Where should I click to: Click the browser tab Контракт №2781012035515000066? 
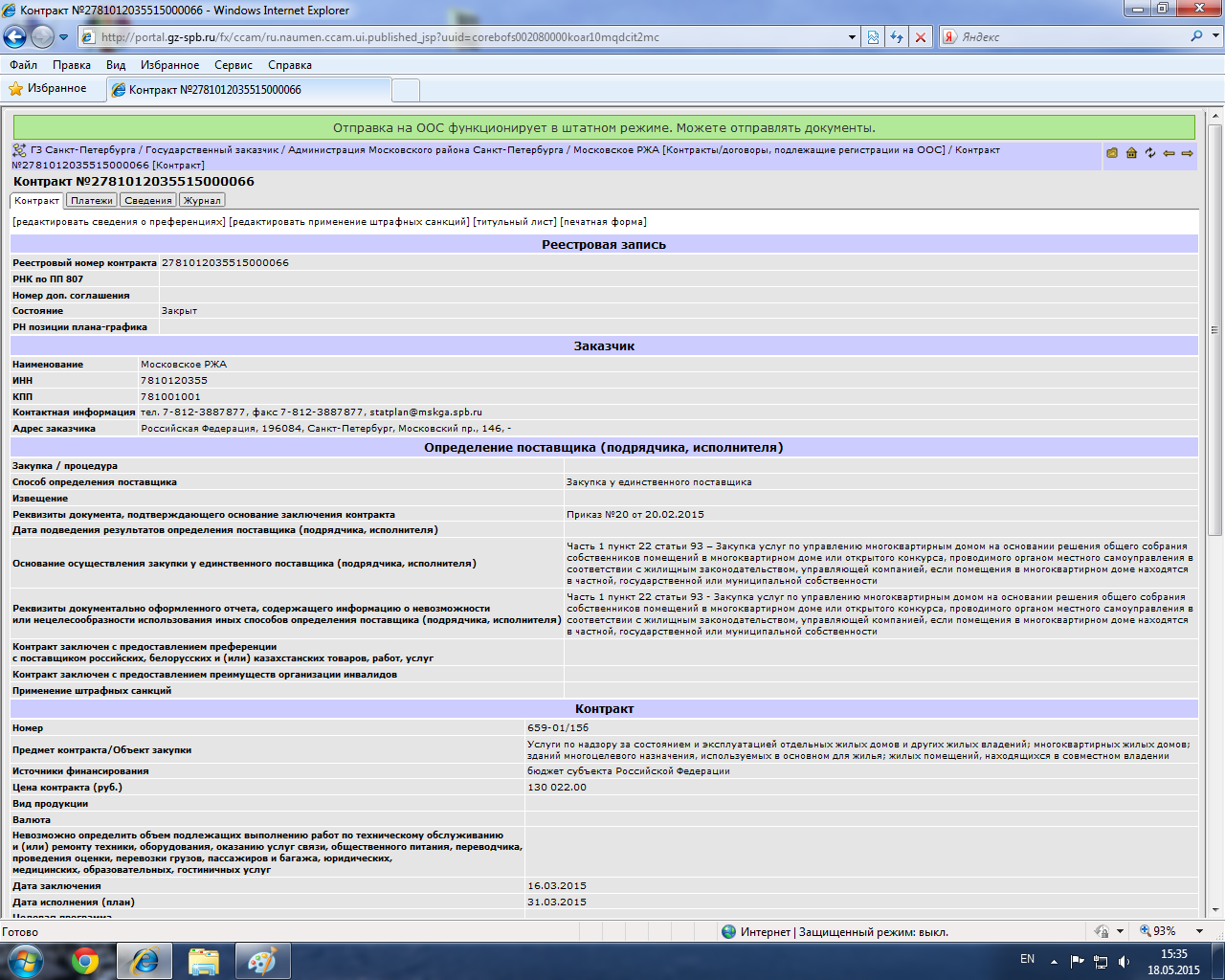click(247, 90)
